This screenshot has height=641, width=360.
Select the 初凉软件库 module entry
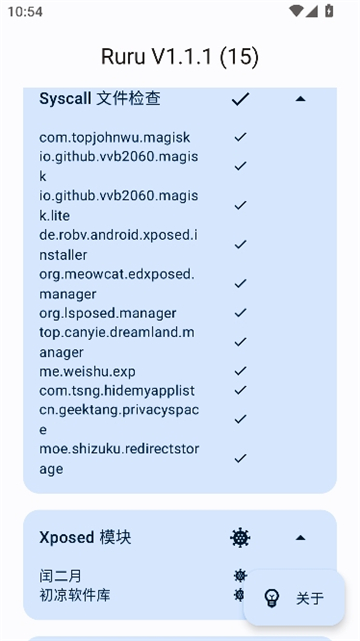point(75,595)
